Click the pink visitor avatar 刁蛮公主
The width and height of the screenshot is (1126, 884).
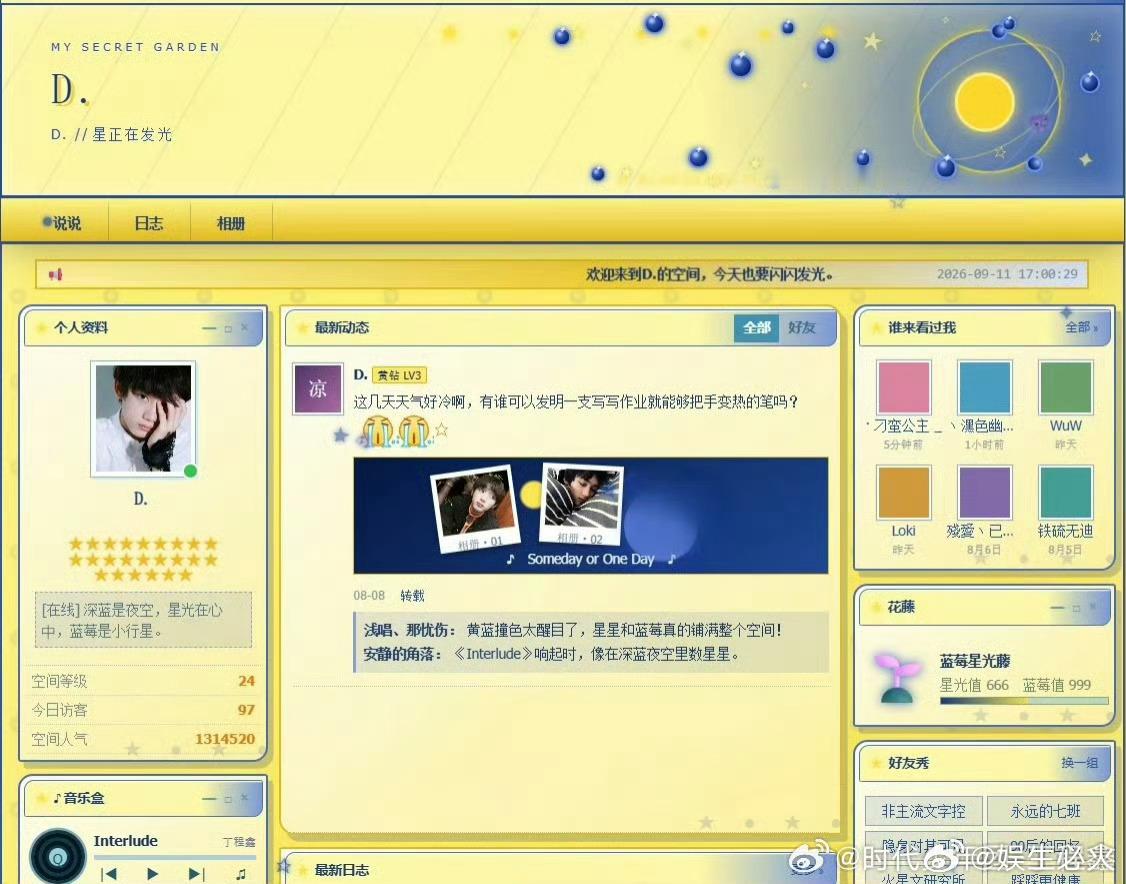point(903,387)
